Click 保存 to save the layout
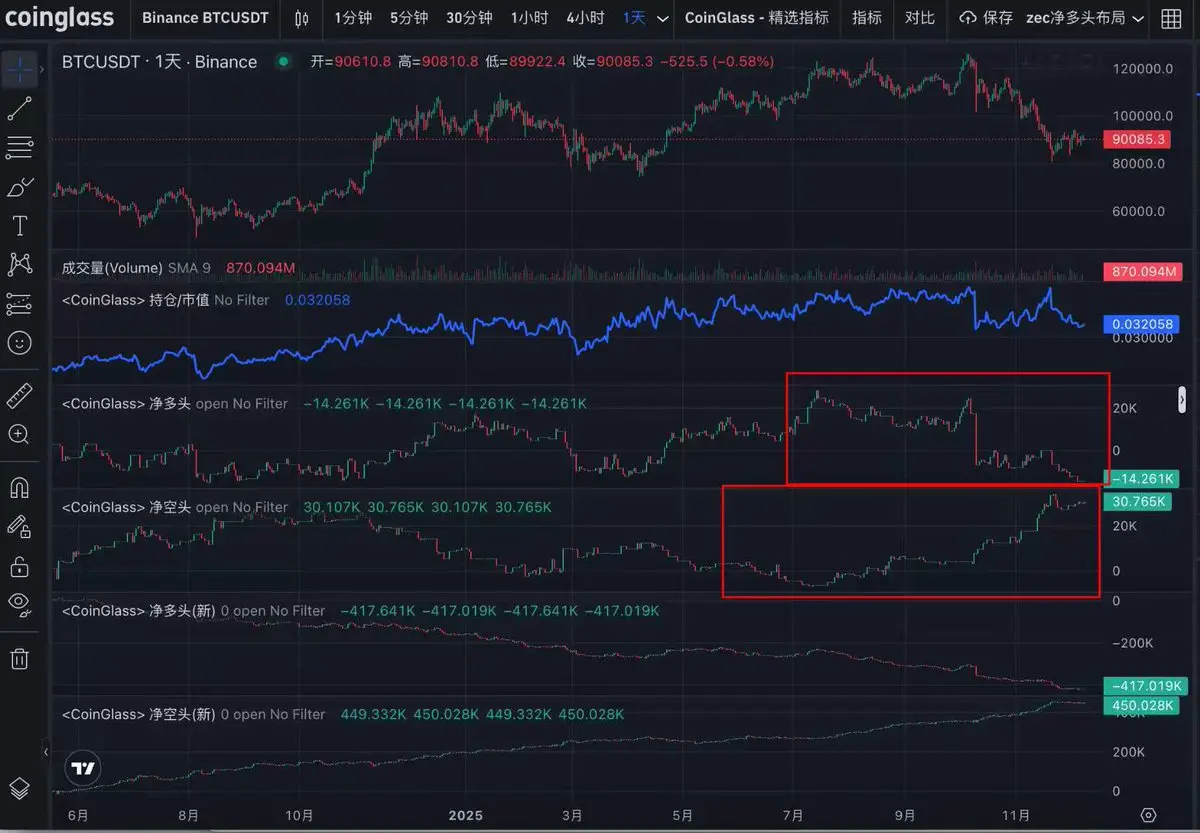 pos(997,18)
